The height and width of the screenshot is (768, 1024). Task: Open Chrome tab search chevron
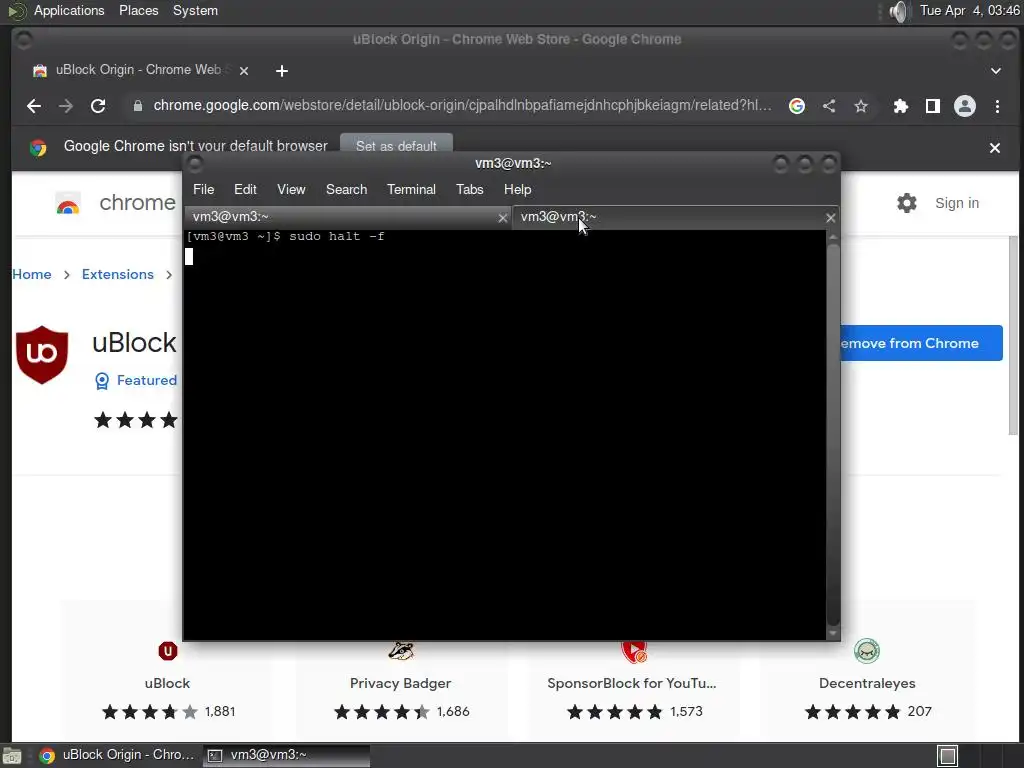[x=995, y=71]
